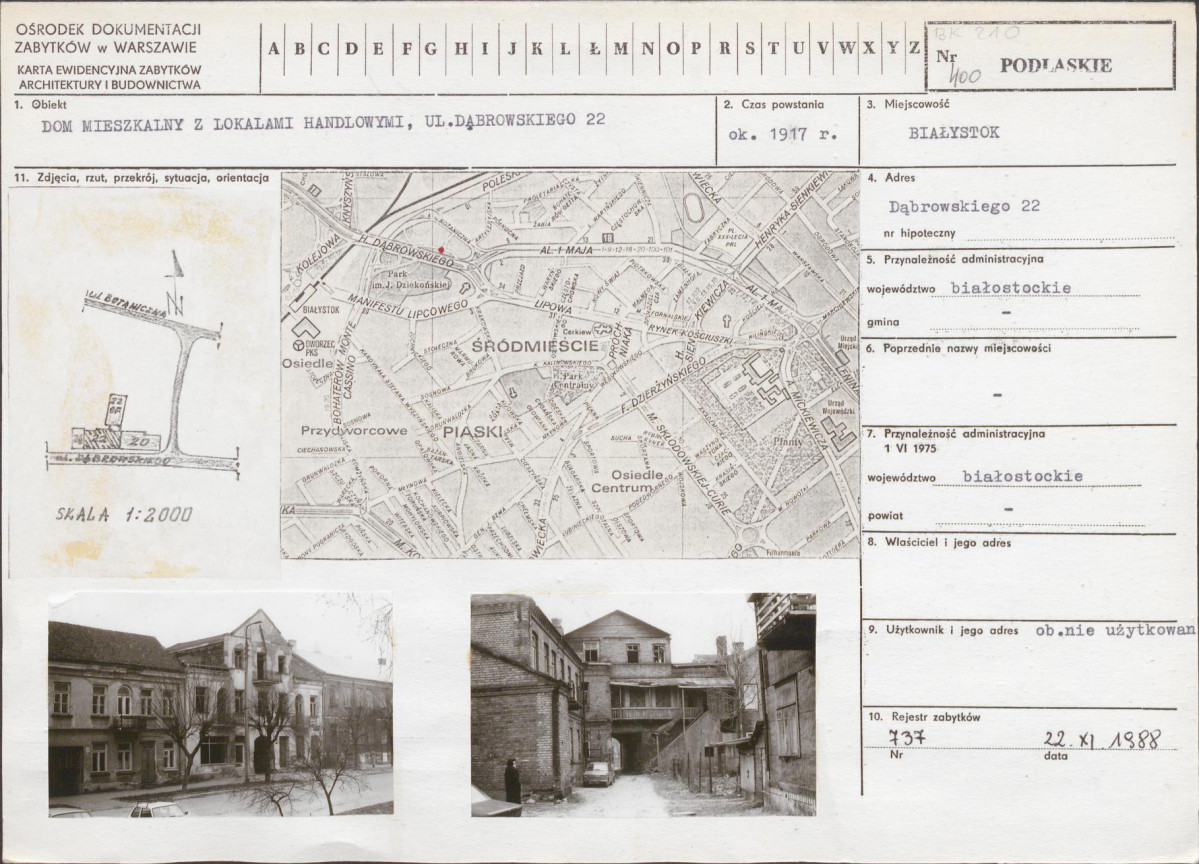This screenshot has height=864, width=1199.
Task: Click the red location marker on the map
Action: point(441,250)
